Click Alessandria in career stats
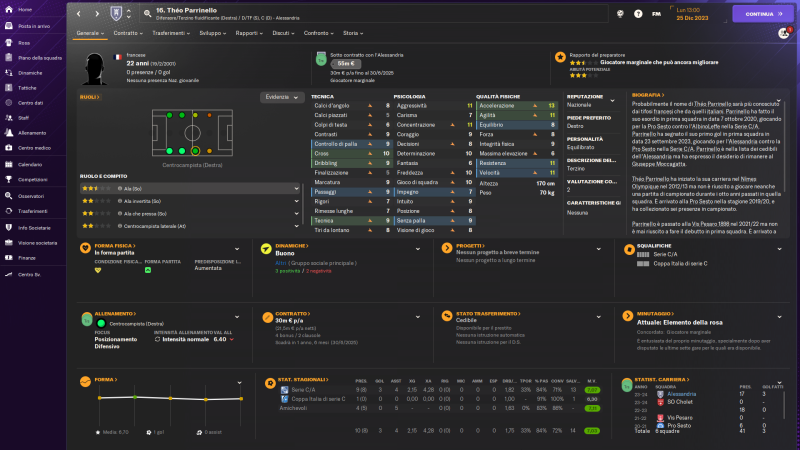 tap(682, 394)
